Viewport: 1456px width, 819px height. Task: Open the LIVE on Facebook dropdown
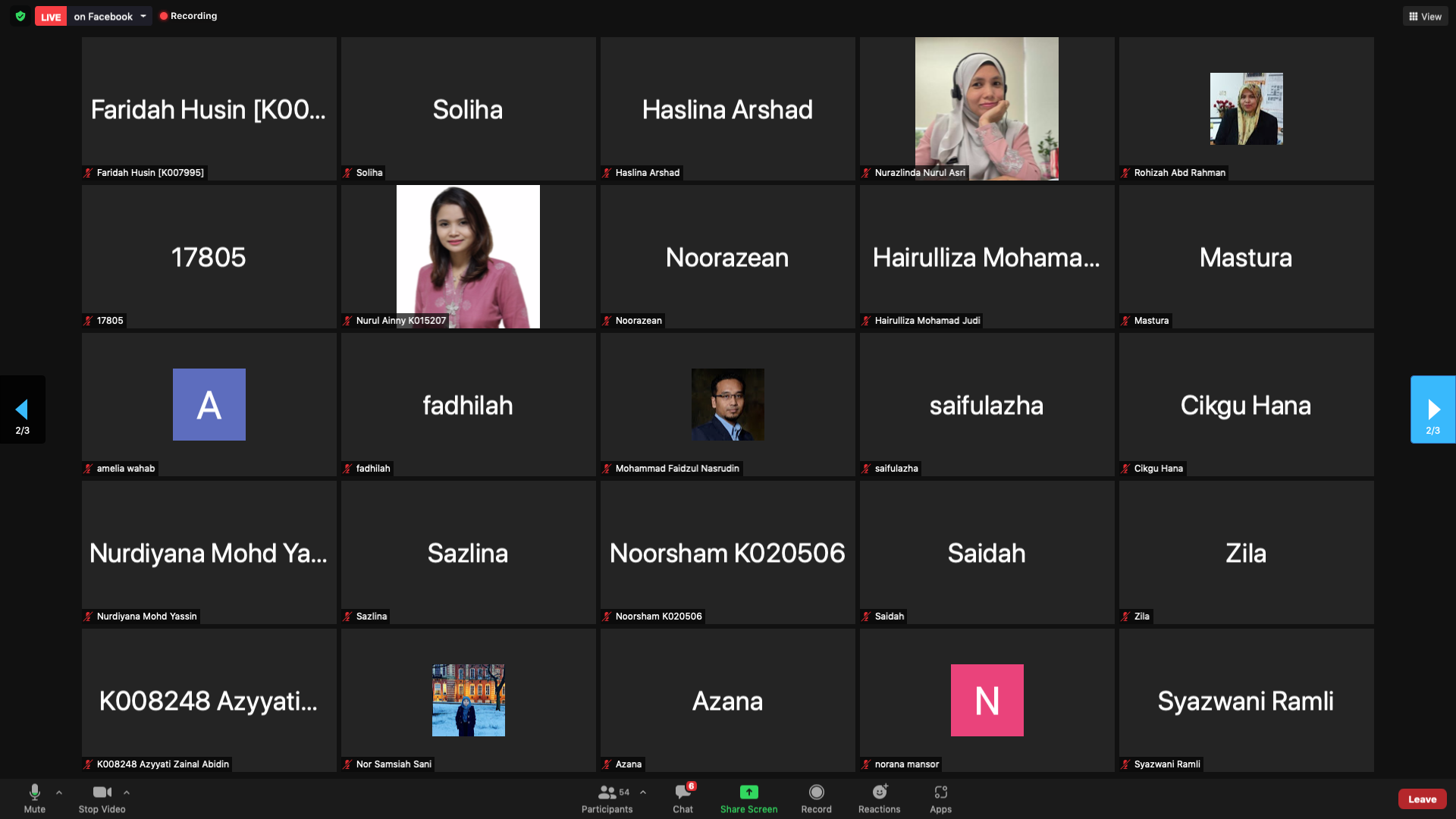point(143,16)
